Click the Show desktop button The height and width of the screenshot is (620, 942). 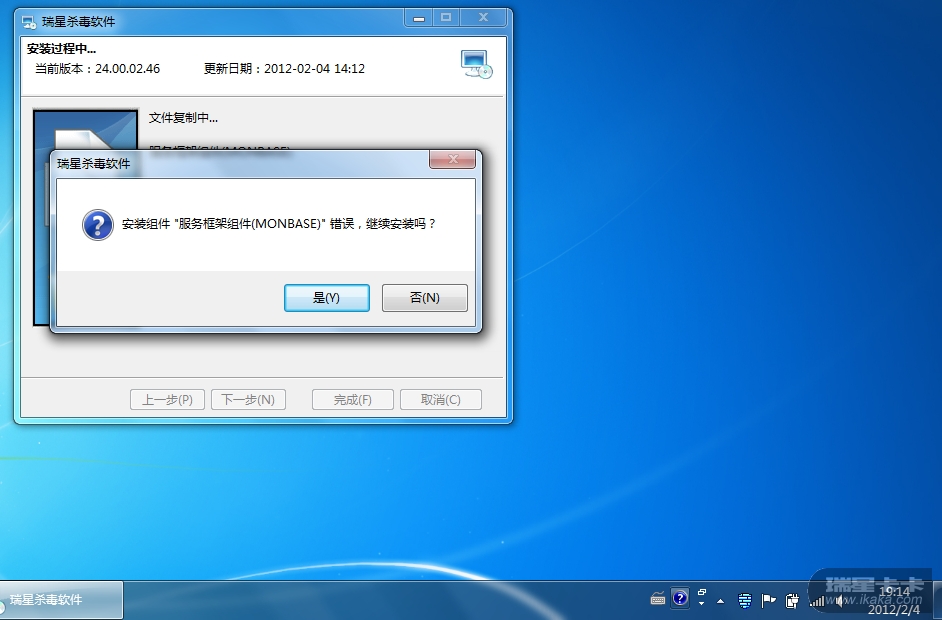pyautogui.click(x=937, y=600)
